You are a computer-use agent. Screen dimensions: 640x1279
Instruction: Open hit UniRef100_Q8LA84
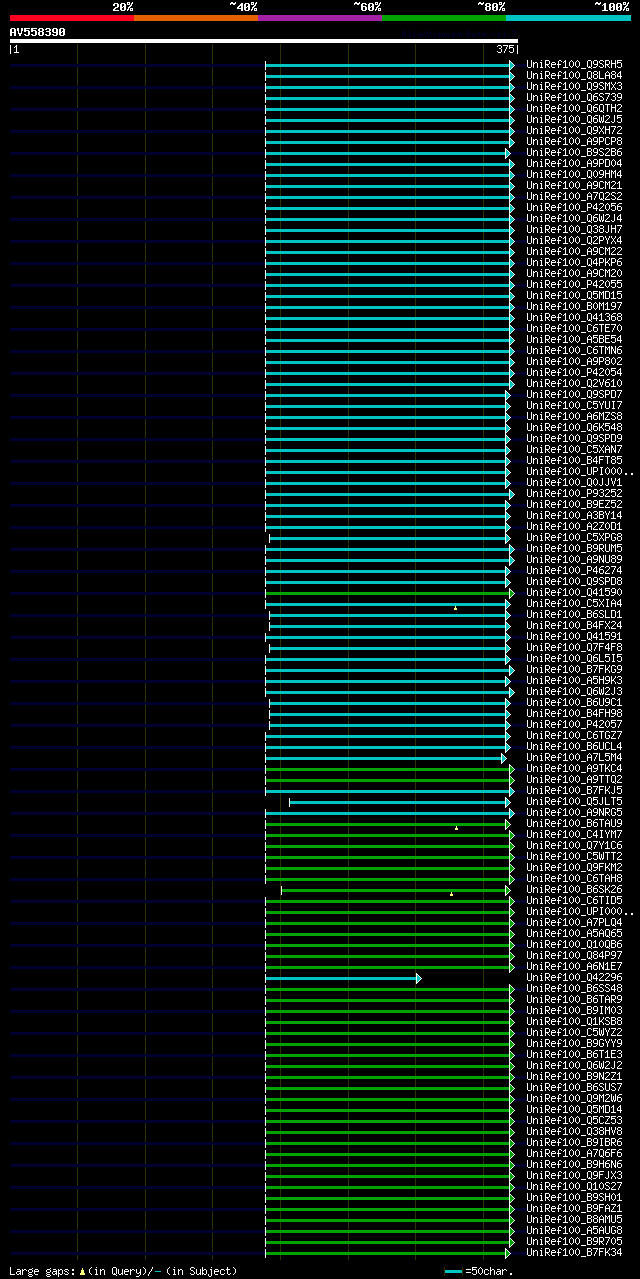pyautogui.click(x=574, y=75)
